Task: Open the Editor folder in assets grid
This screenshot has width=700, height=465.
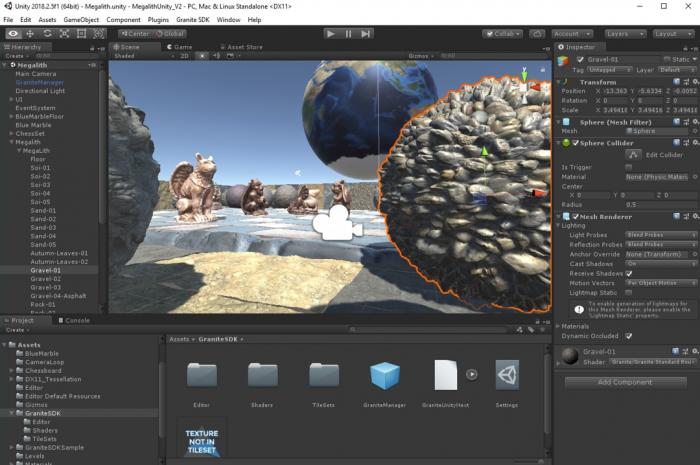Action: pos(202,375)
